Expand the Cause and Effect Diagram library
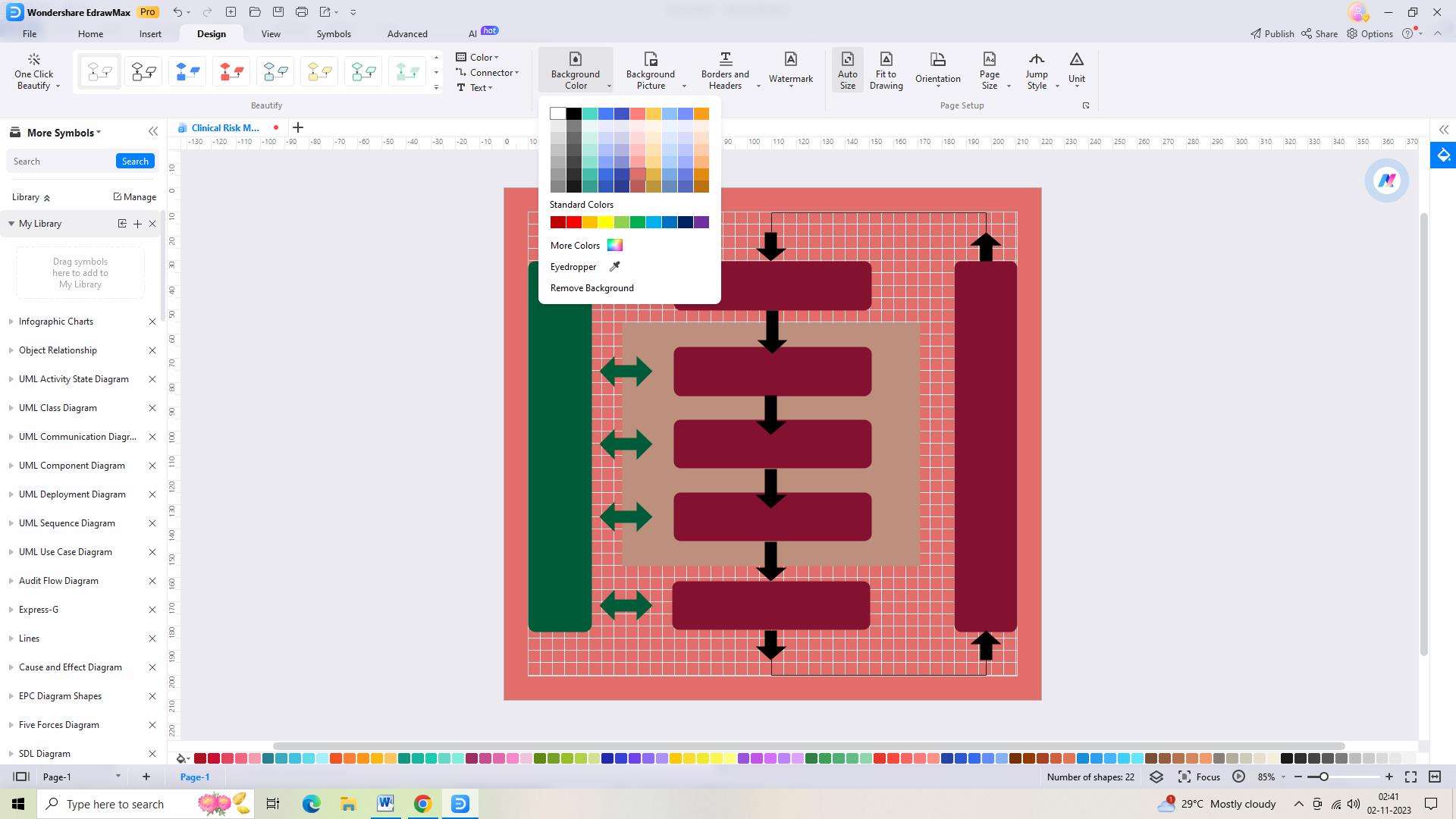1456x819 pixels. point(11,667)
